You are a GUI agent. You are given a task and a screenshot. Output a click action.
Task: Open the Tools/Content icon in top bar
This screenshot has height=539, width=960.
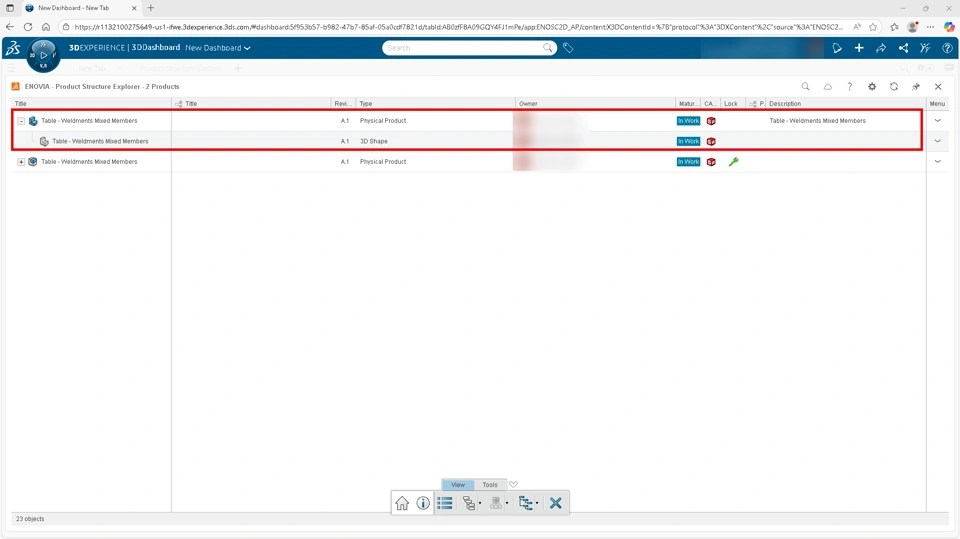coord(925,48)
